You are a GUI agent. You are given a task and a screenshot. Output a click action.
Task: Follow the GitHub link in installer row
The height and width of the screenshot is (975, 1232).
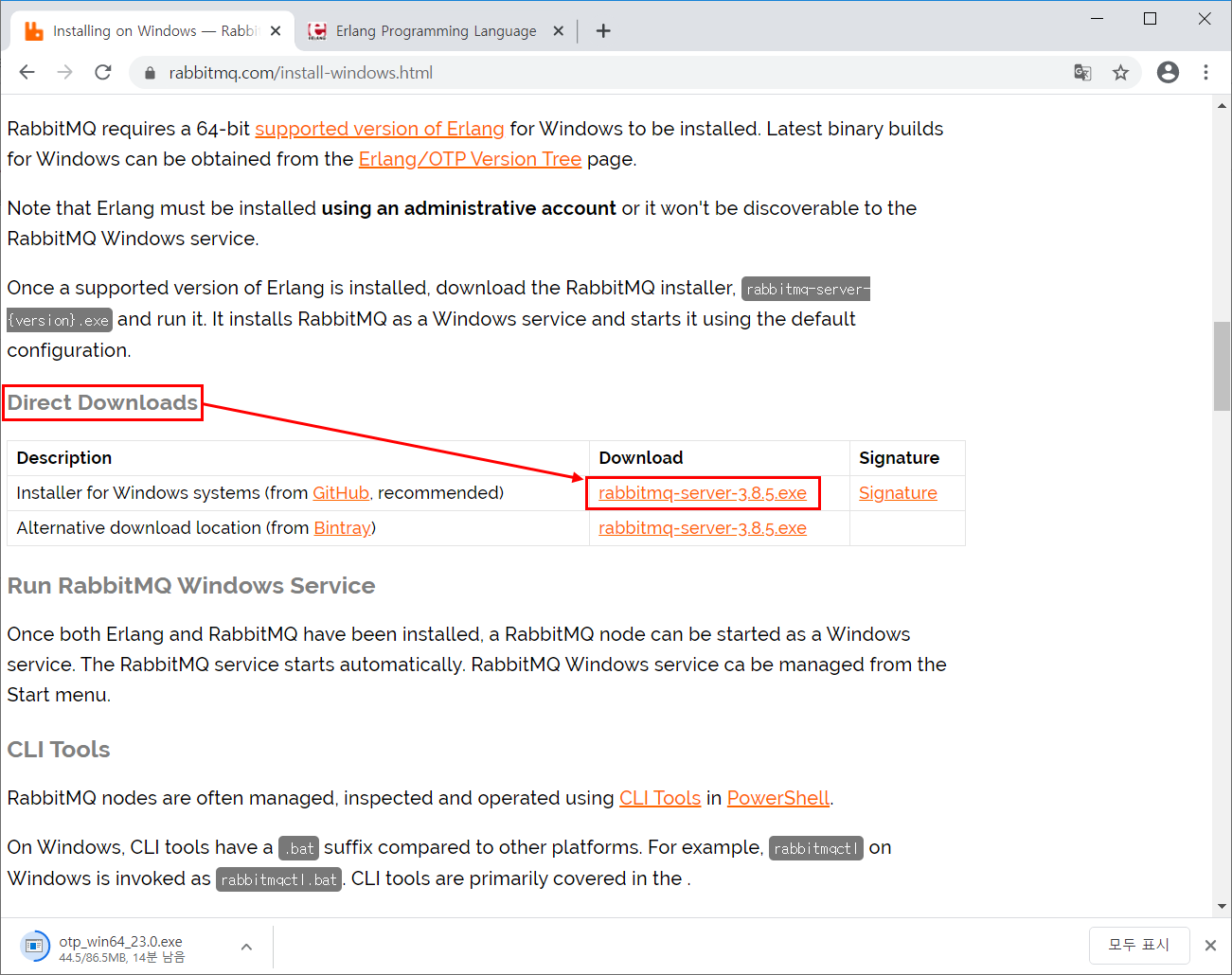341,493
